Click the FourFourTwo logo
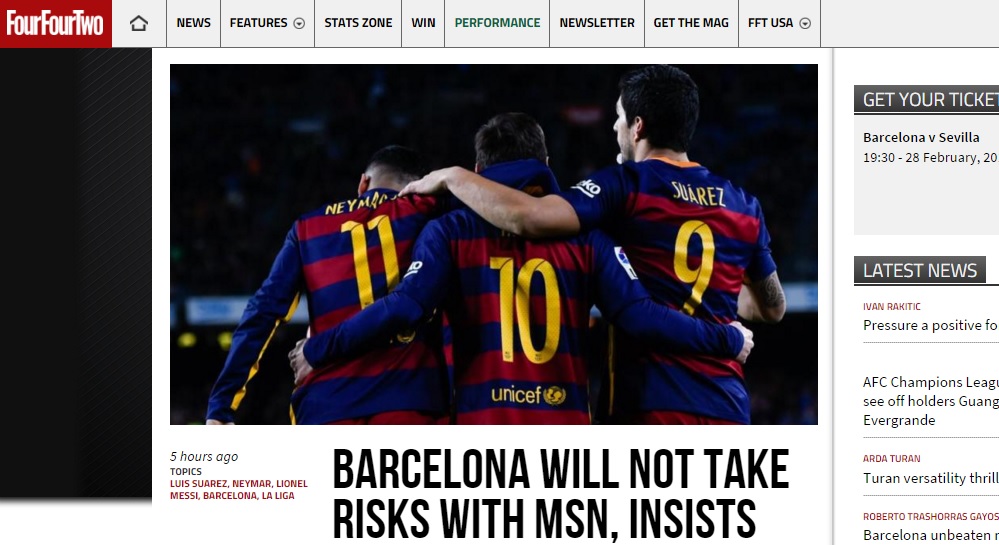Screen dimensions: 999x545 coord(55,24)
